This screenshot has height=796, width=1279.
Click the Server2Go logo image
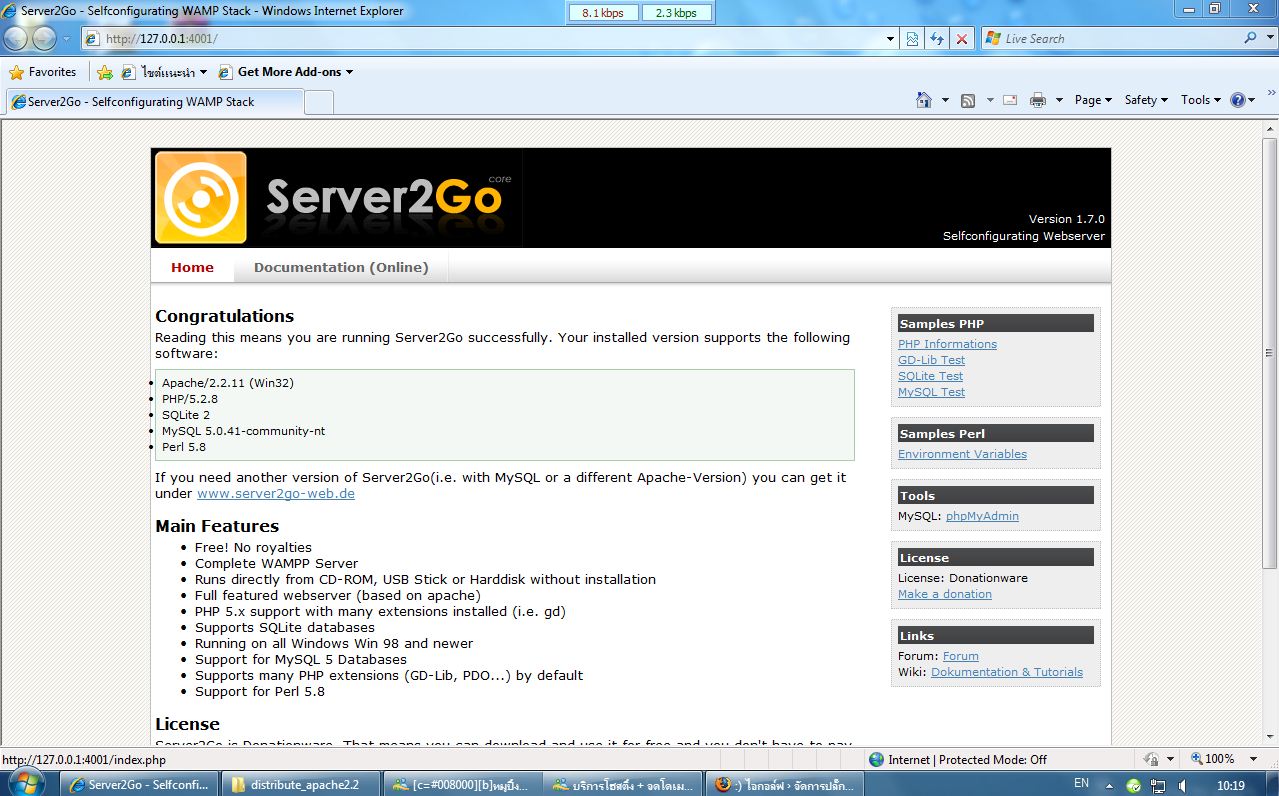336,198
